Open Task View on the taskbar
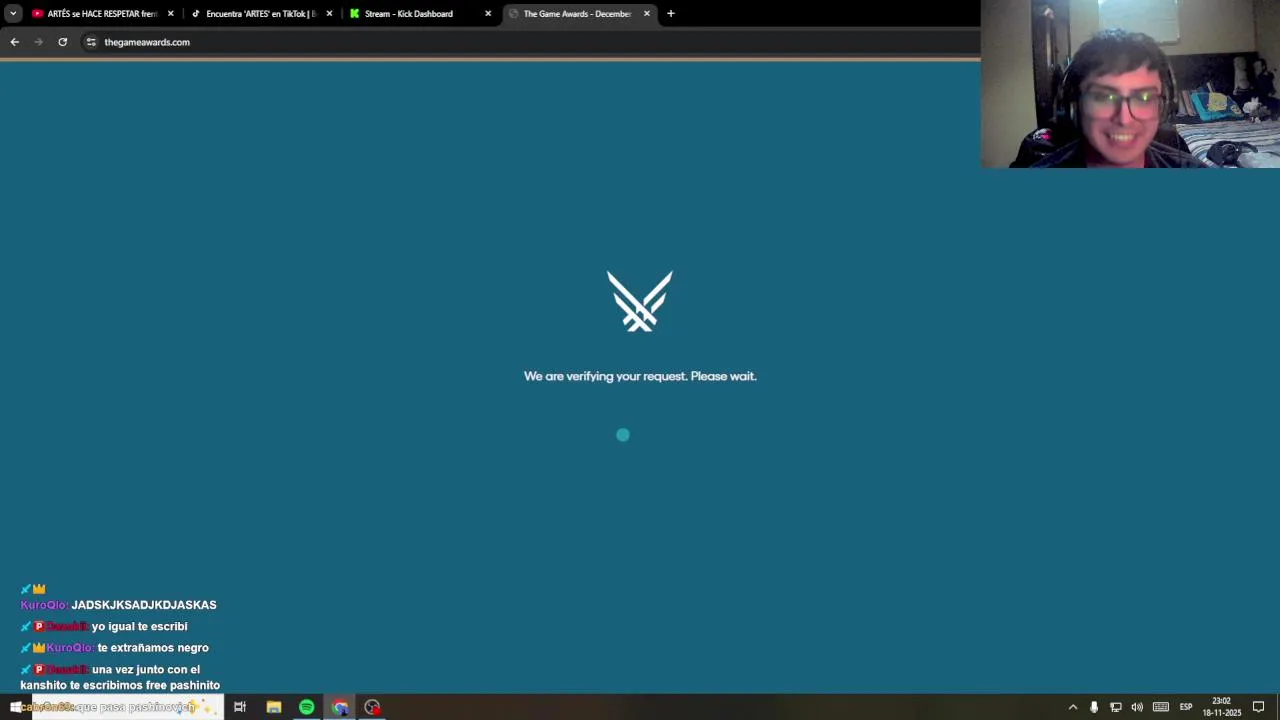Screen dimensions: 1280x720 click(x=240, y=707)
